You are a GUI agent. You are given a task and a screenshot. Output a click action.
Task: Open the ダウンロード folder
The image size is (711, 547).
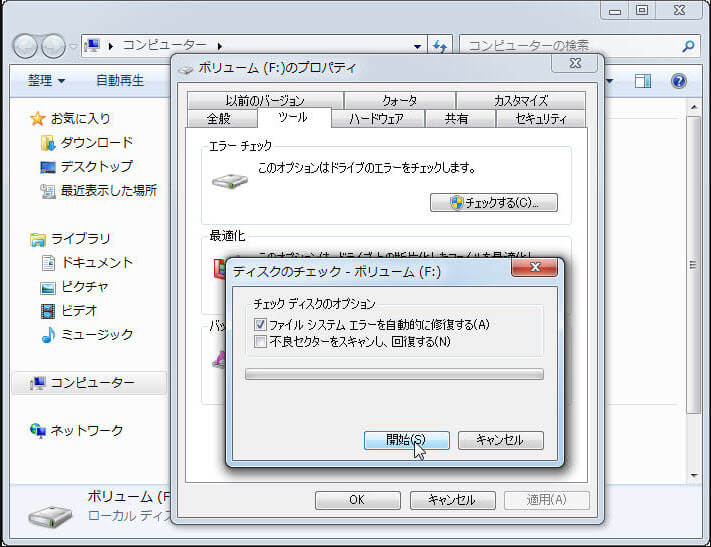(97, 143)
